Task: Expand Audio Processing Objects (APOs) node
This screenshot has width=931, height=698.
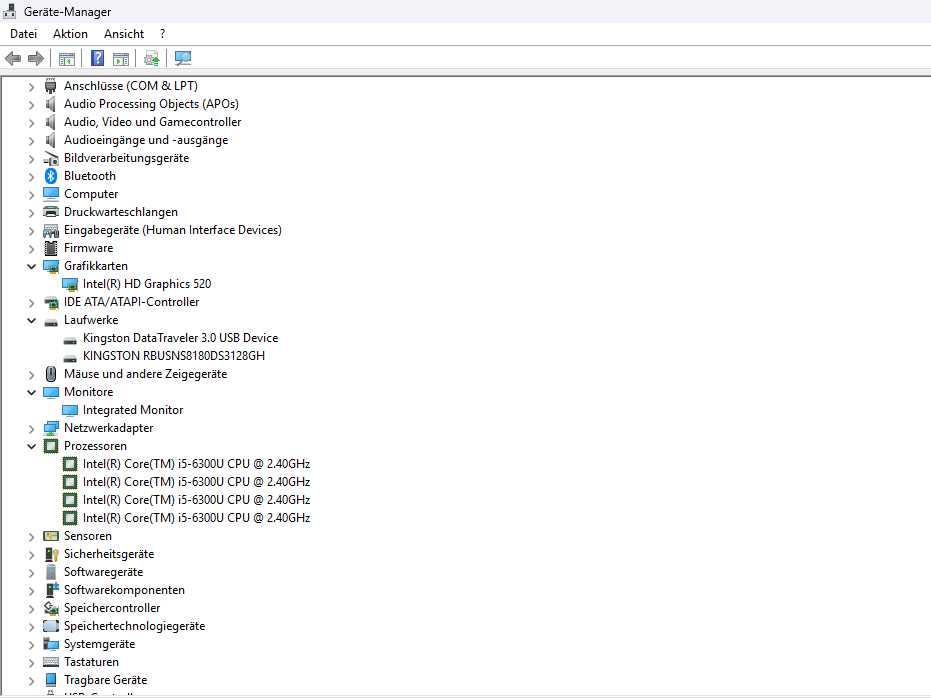Action: (x=31, y=104)
